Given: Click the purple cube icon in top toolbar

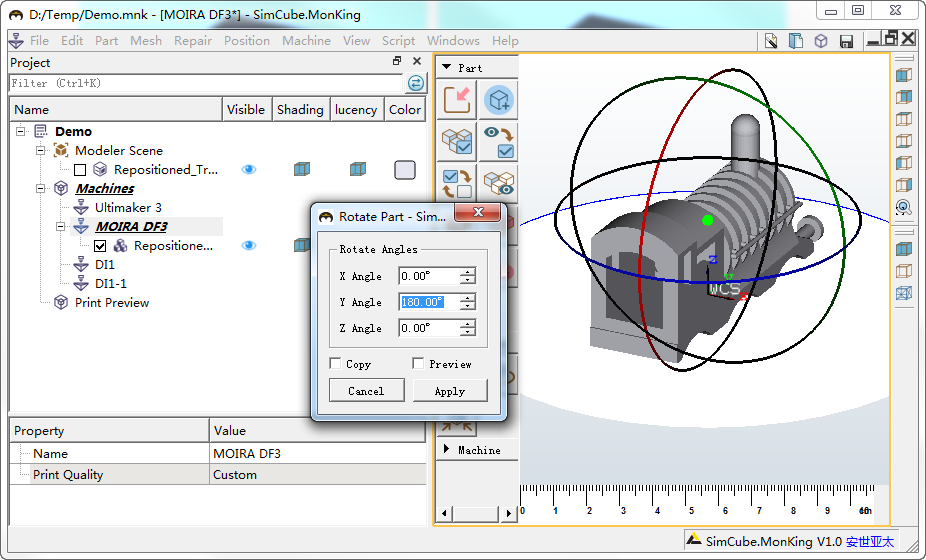Looking at the screenshot, I should tap(821, 41).
